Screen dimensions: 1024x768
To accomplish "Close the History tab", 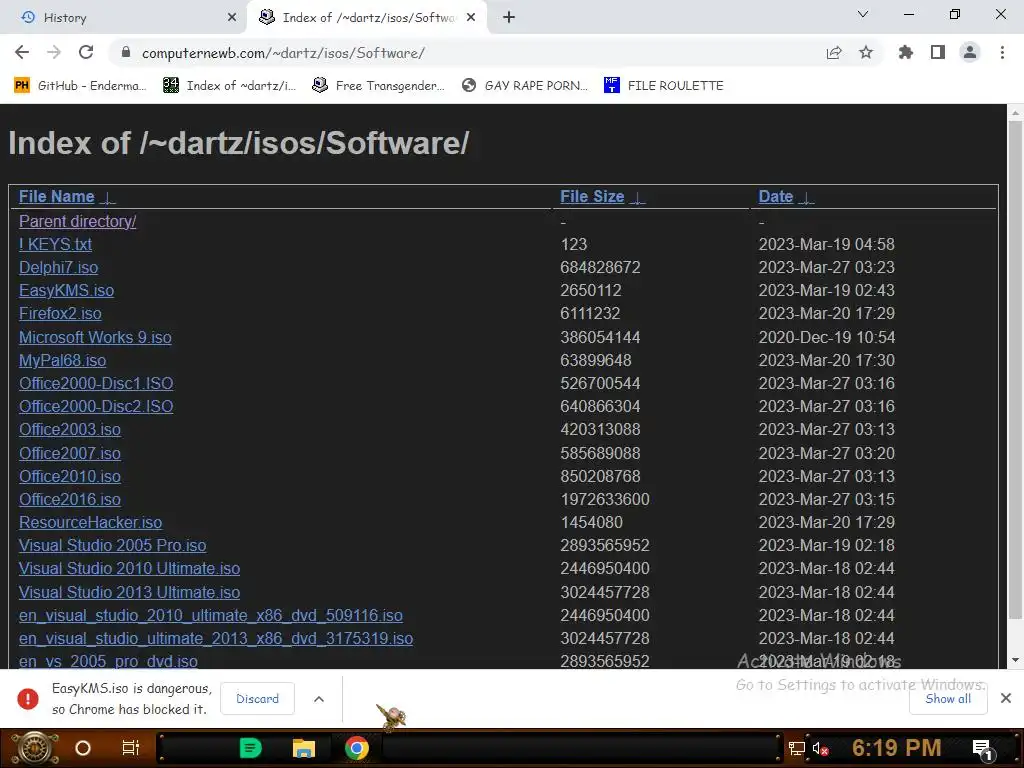I will coord(232,18).
